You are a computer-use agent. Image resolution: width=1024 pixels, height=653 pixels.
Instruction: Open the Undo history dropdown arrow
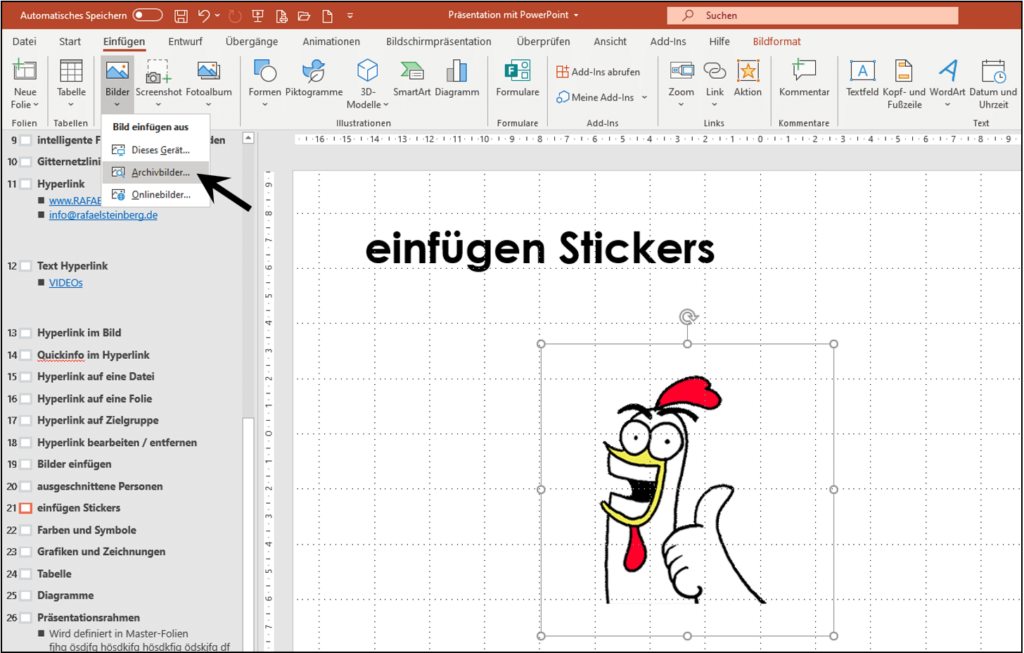coord(217,16)
